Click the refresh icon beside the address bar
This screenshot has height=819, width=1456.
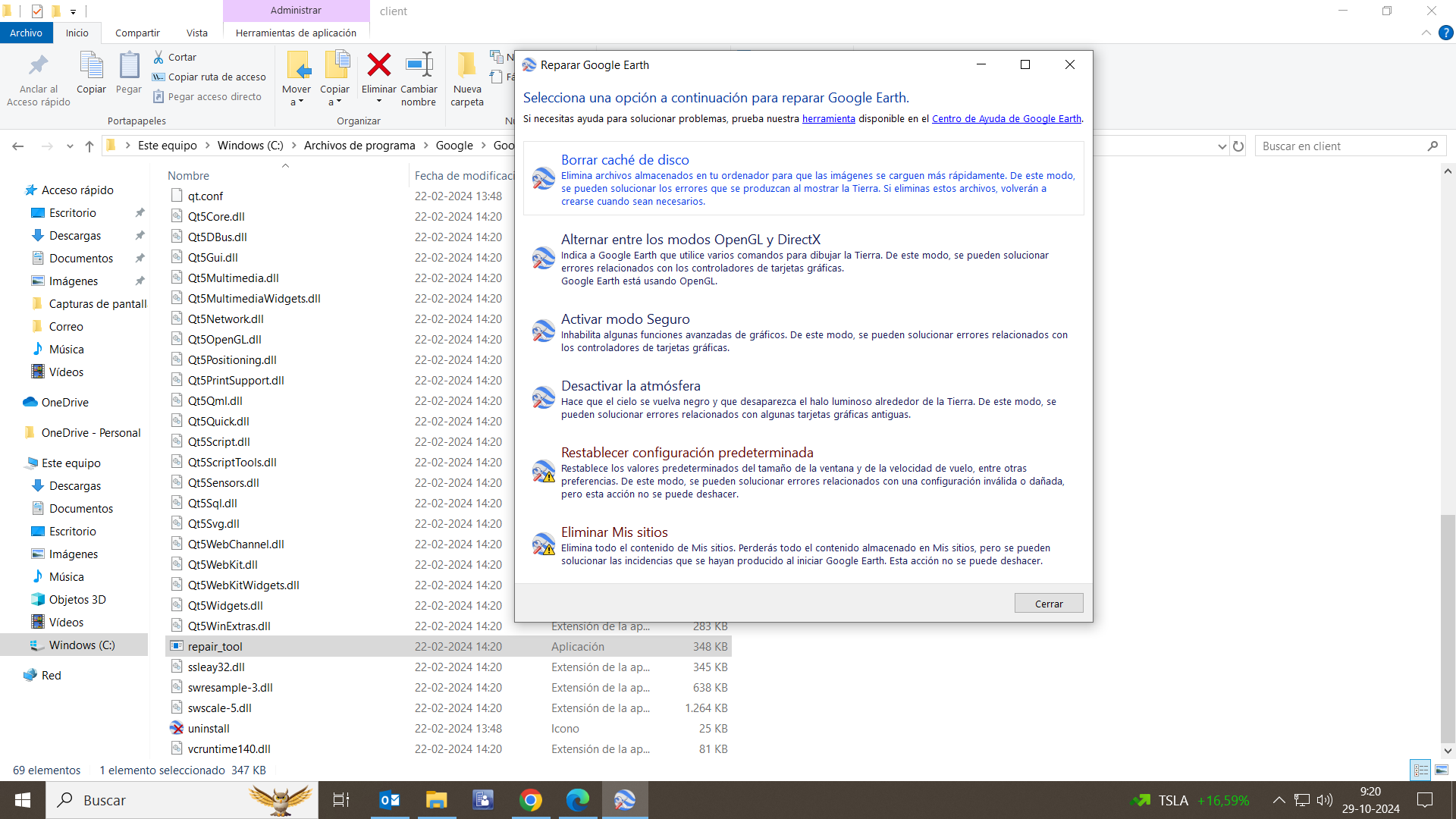1238,146
